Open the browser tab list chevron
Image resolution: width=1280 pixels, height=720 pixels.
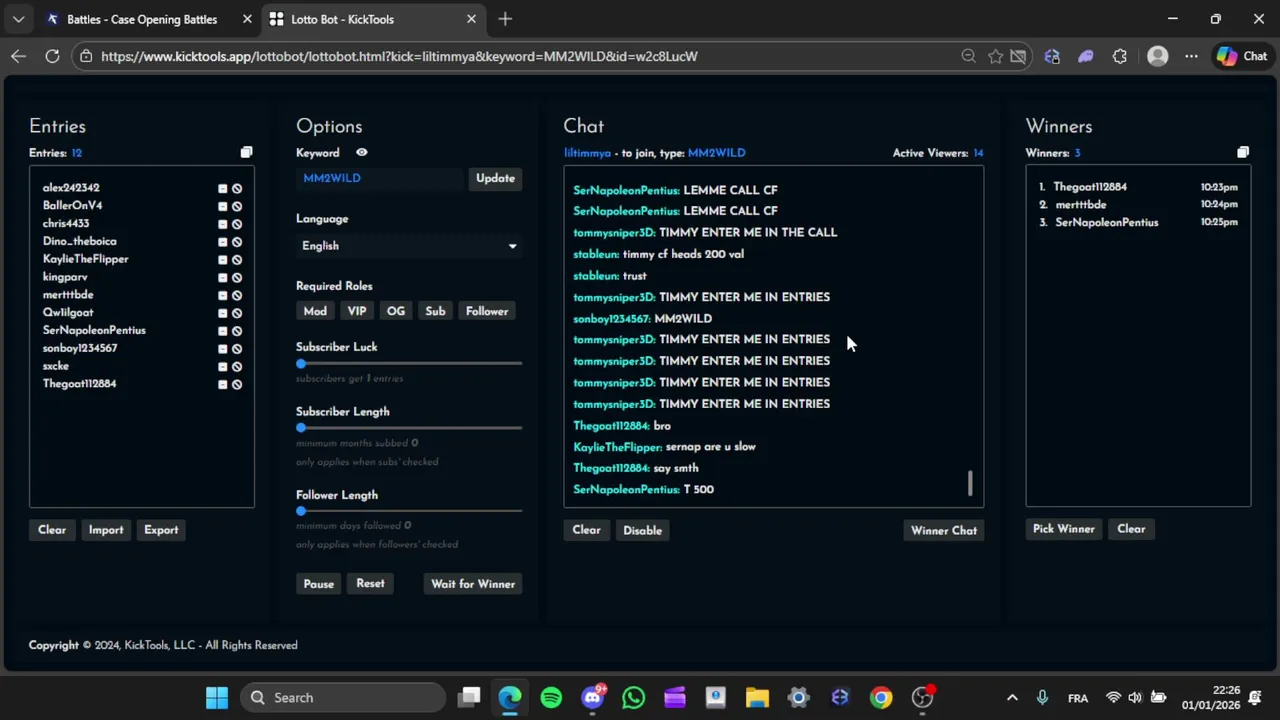(x=18, y=19)
